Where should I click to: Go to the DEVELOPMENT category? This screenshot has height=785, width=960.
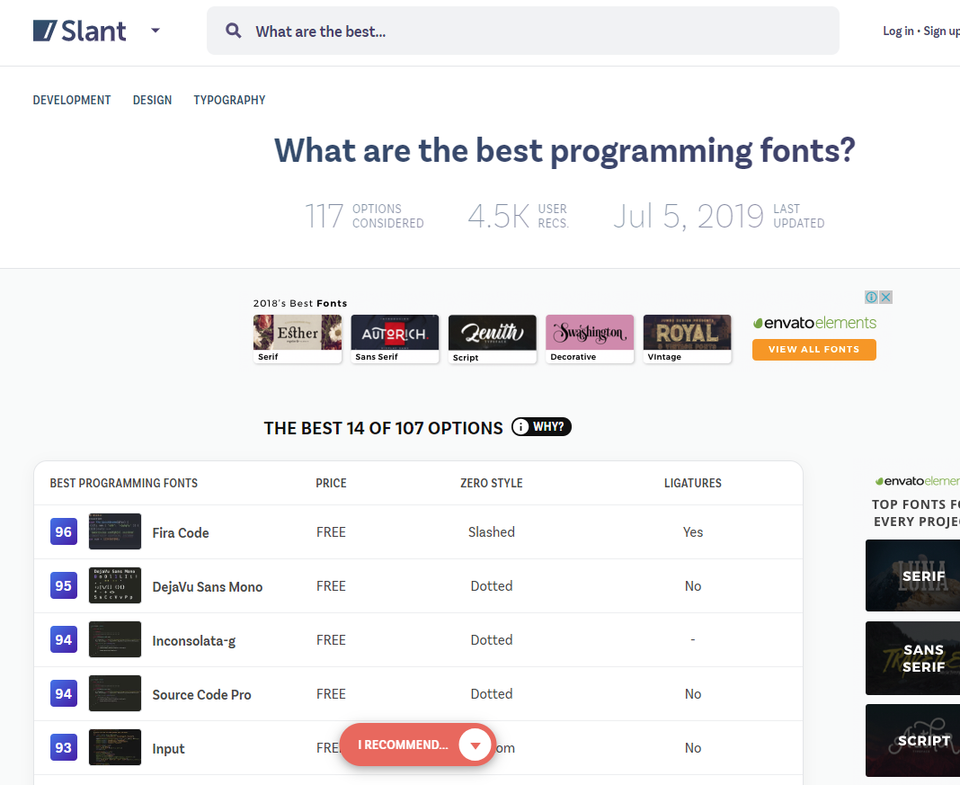pos(72,100)
